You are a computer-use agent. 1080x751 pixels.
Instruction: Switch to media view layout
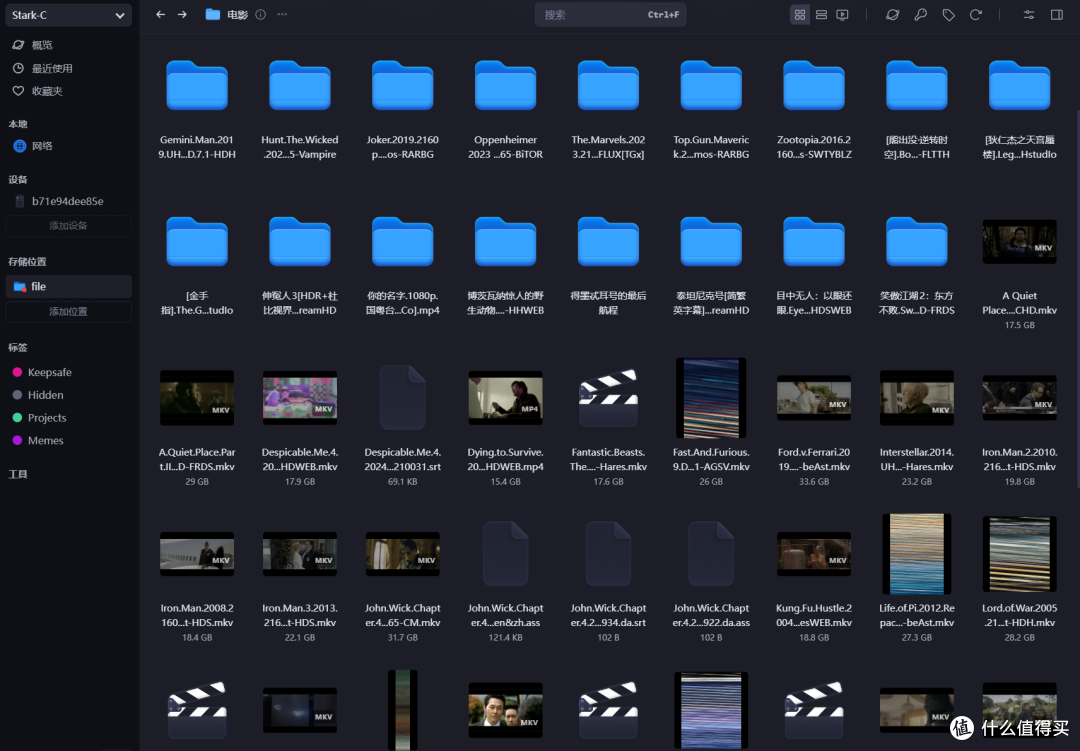pyautogui.click(x=842, y=14)
